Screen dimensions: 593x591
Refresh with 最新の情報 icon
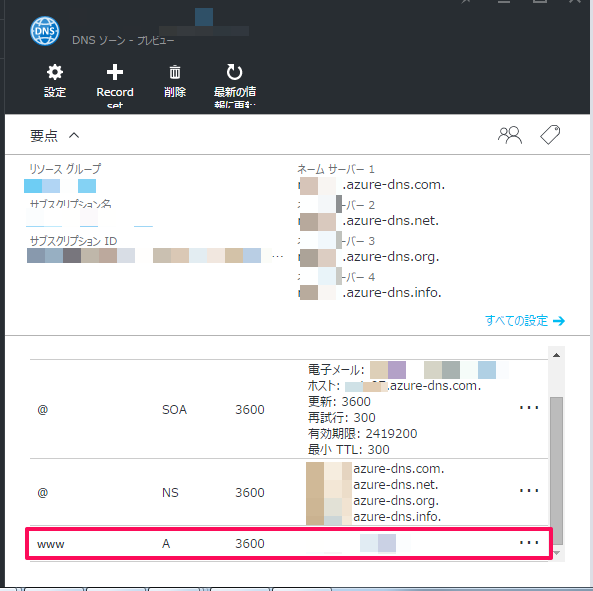coord(234,72)
